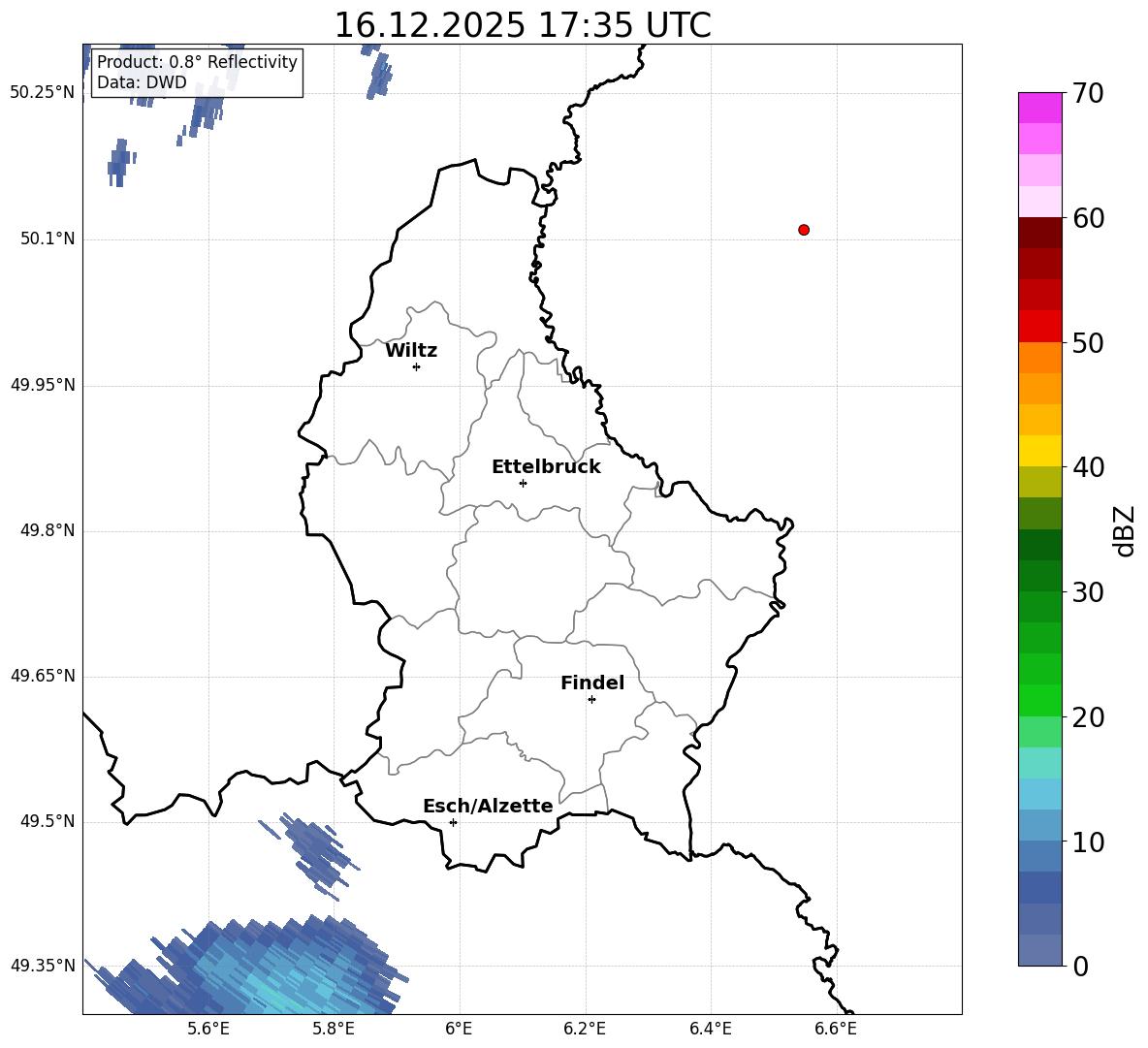Click the Ettelbruck station cross marker
This screenshot has width=1148, height=1048.
tap(523, 483)
